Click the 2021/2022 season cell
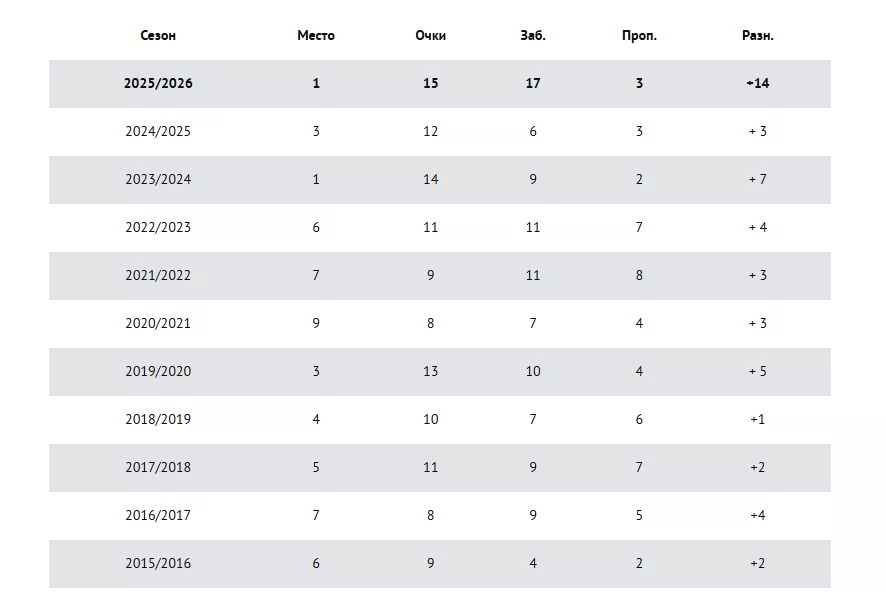Screen dimensions: 886x592 point(158,275)
